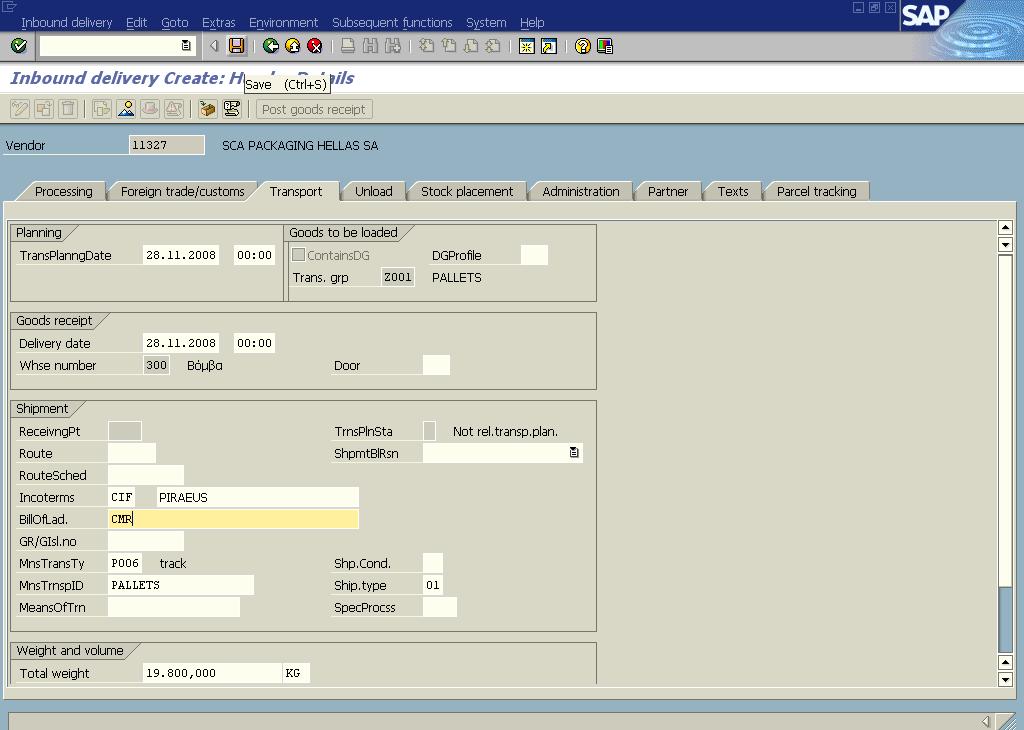This screenshot has width=1024, height=730.
Task: Open the Customize Local Layout icon
Action: (605, 46)
